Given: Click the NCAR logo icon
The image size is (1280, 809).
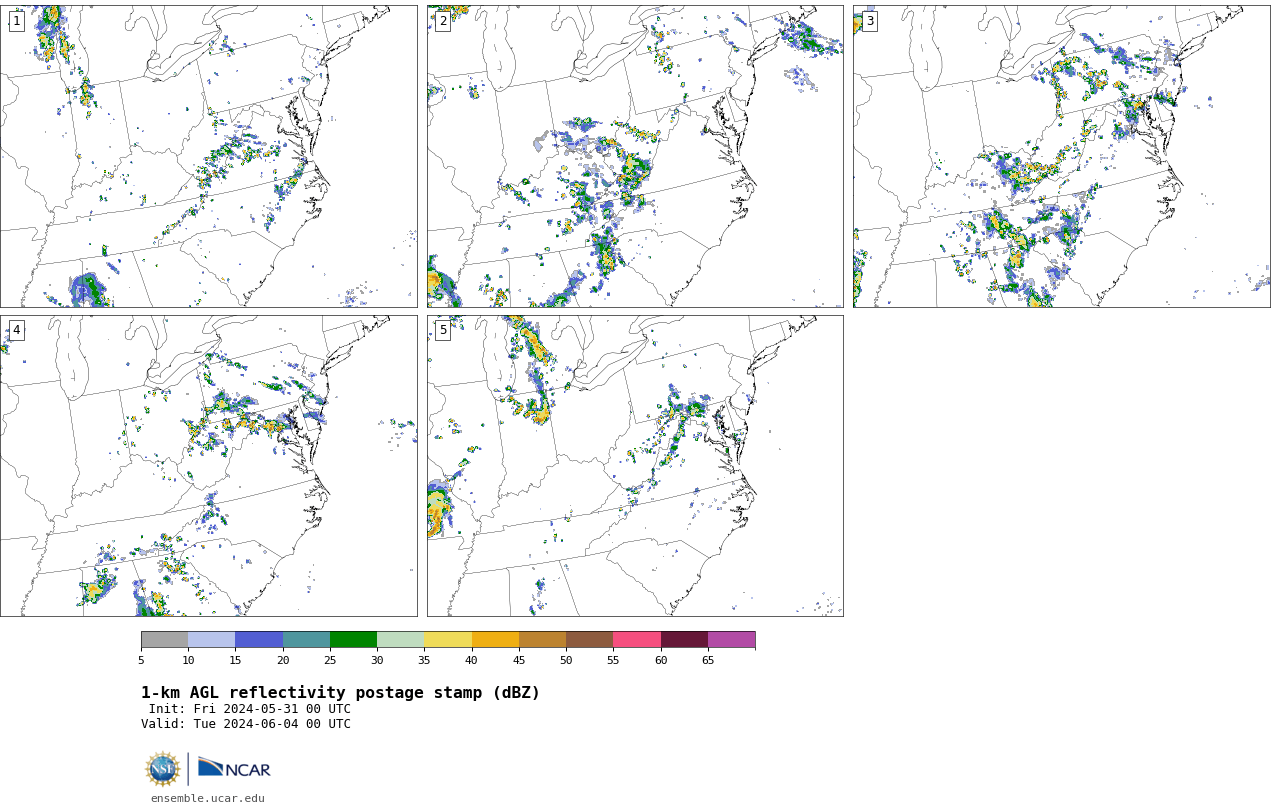Looking at the screenshot, I should coord(234,768).
